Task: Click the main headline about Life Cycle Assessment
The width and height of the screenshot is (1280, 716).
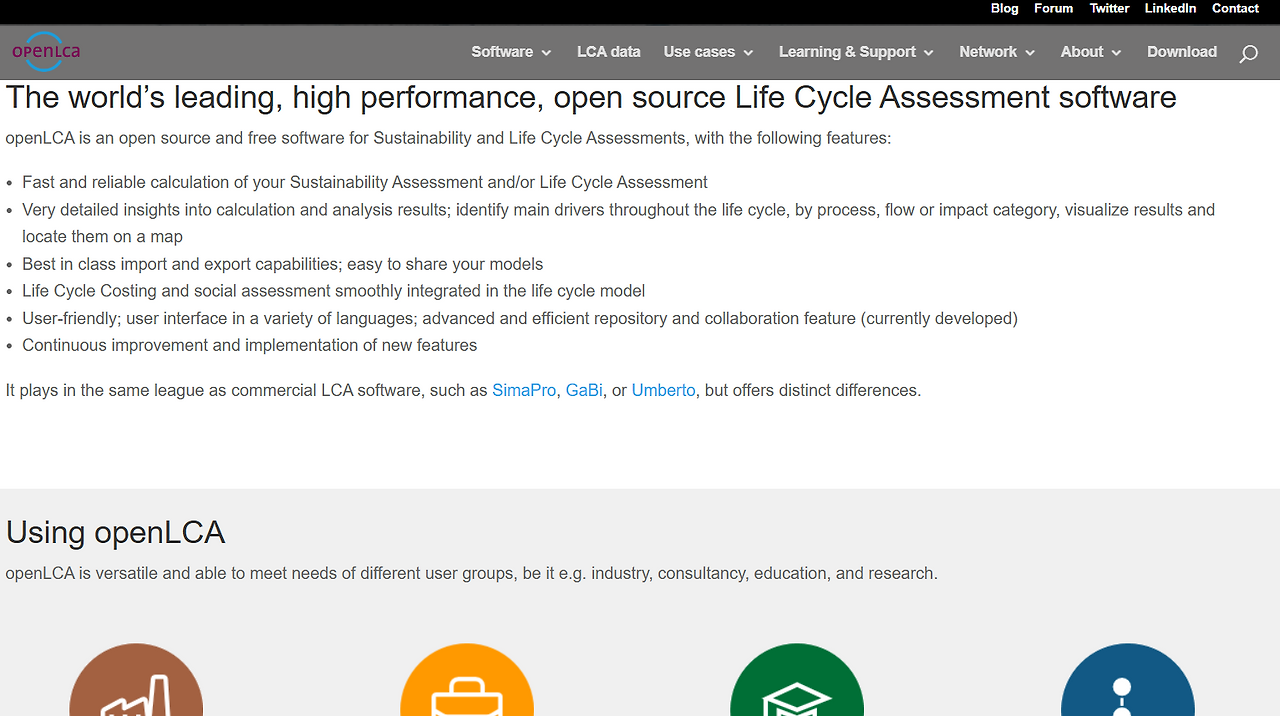Action: click(x=591, y=98)
